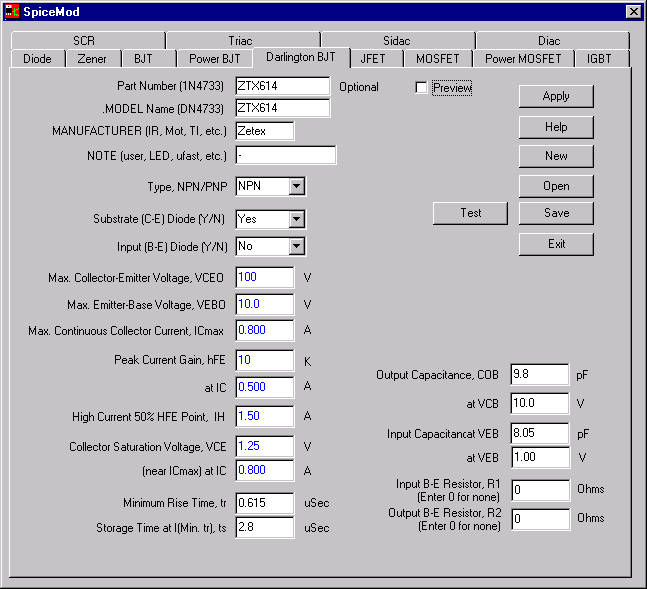Open the Zener tab
Image resolution: width=647 pixels, height=589 pixels.
(x=92, y=59)
